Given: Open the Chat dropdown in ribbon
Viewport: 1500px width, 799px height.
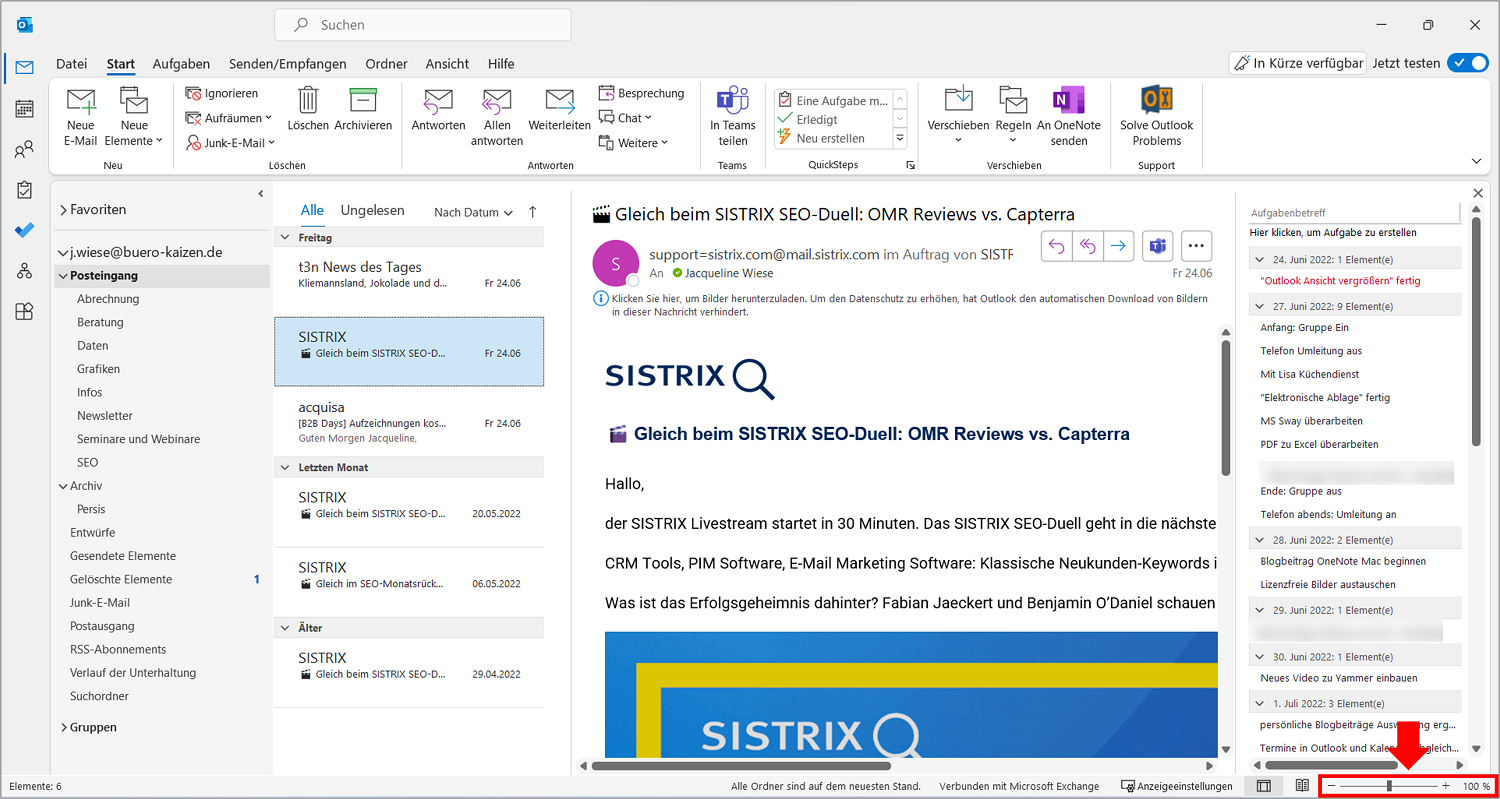Looking at the screenshot, I should click(x=625, y=118).
